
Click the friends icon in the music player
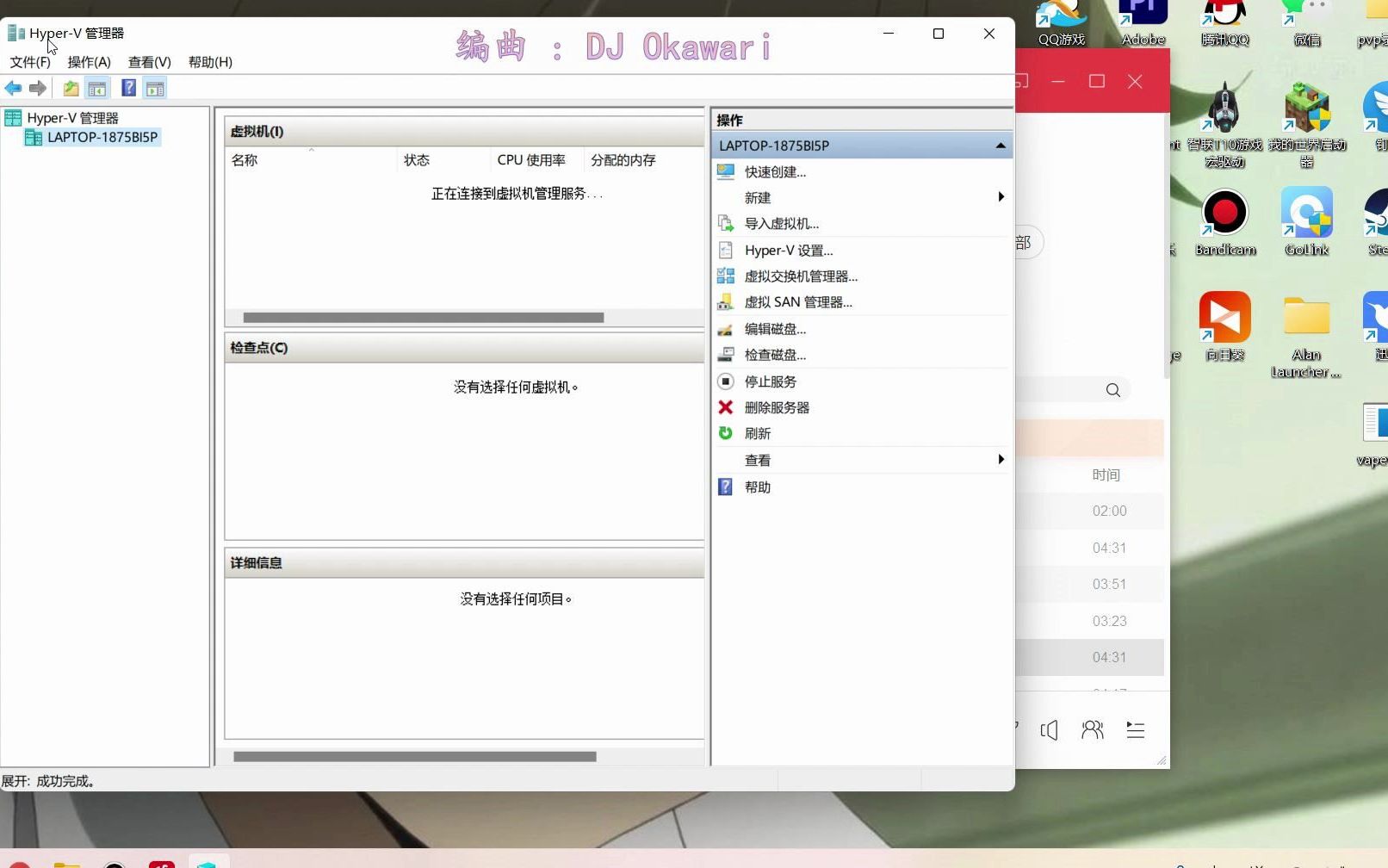coord(1092,730)
